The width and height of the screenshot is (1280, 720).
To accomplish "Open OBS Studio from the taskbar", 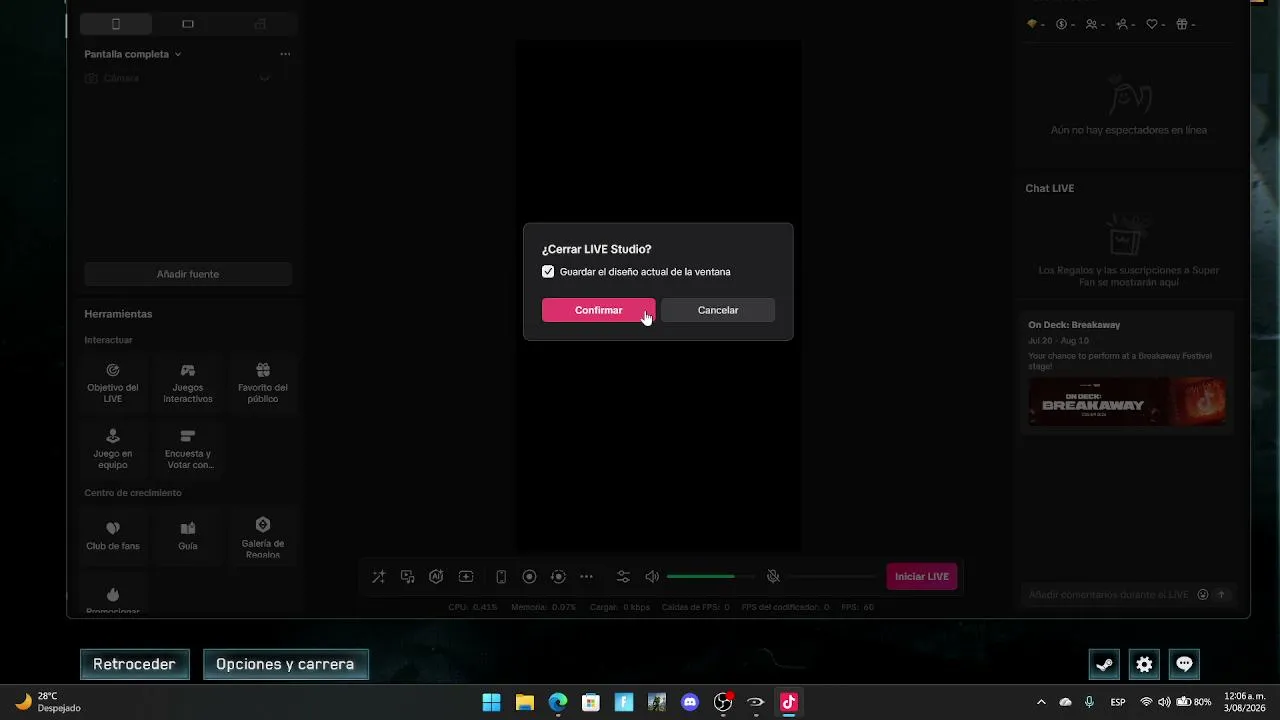I will [x=723, y=702].
